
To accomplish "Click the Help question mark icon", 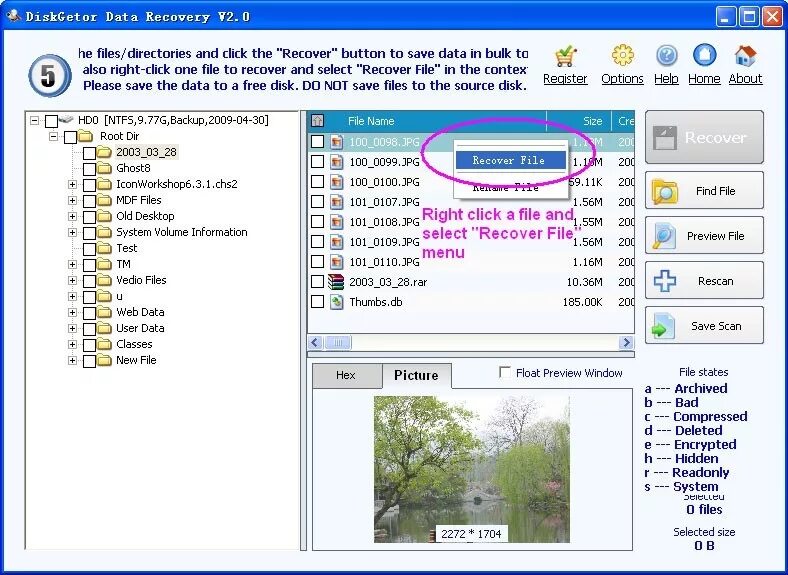I will (x=666, y=56).
